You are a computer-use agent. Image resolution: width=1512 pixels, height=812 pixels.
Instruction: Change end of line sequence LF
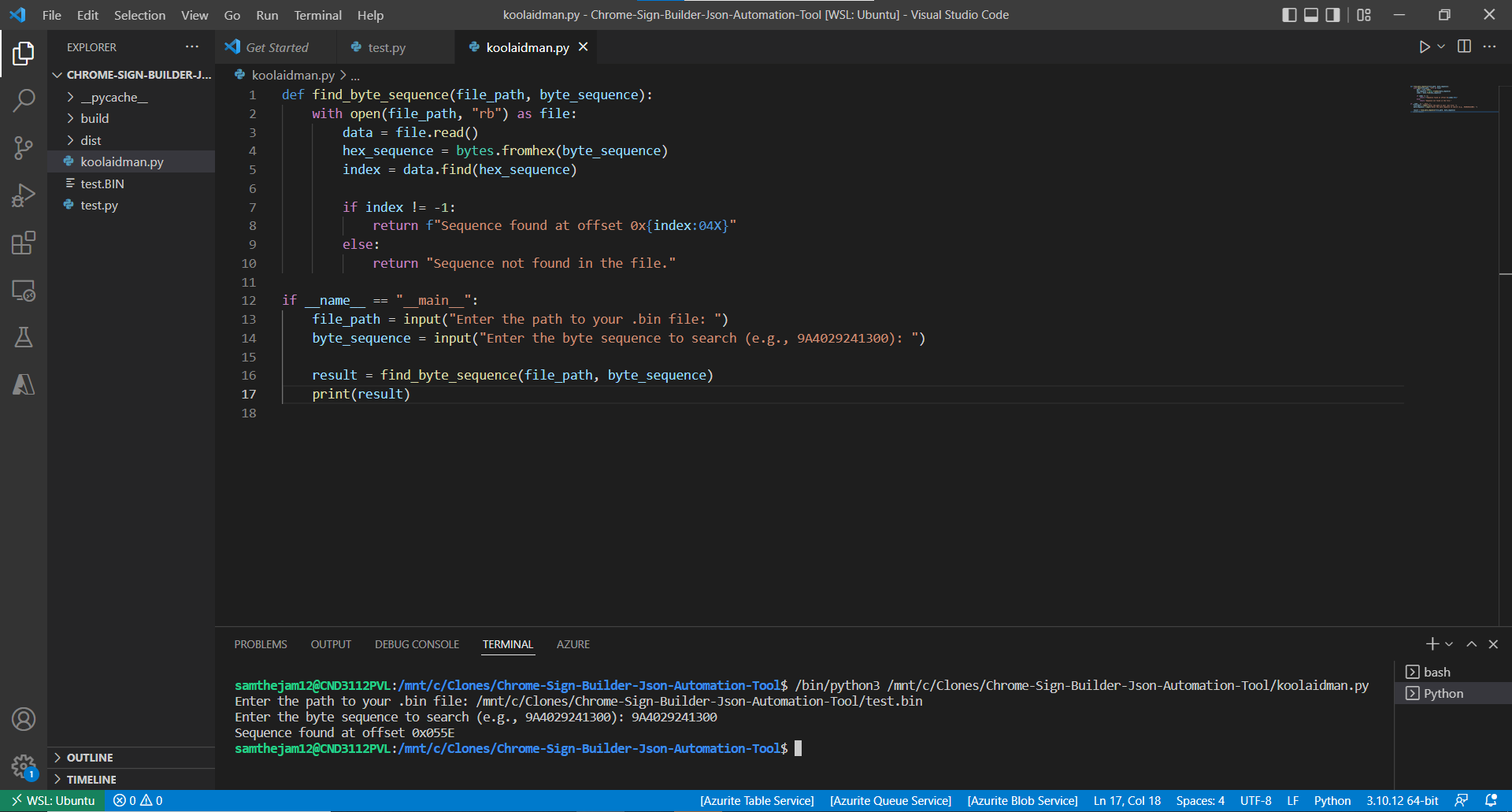click(x=1292, y=800)
